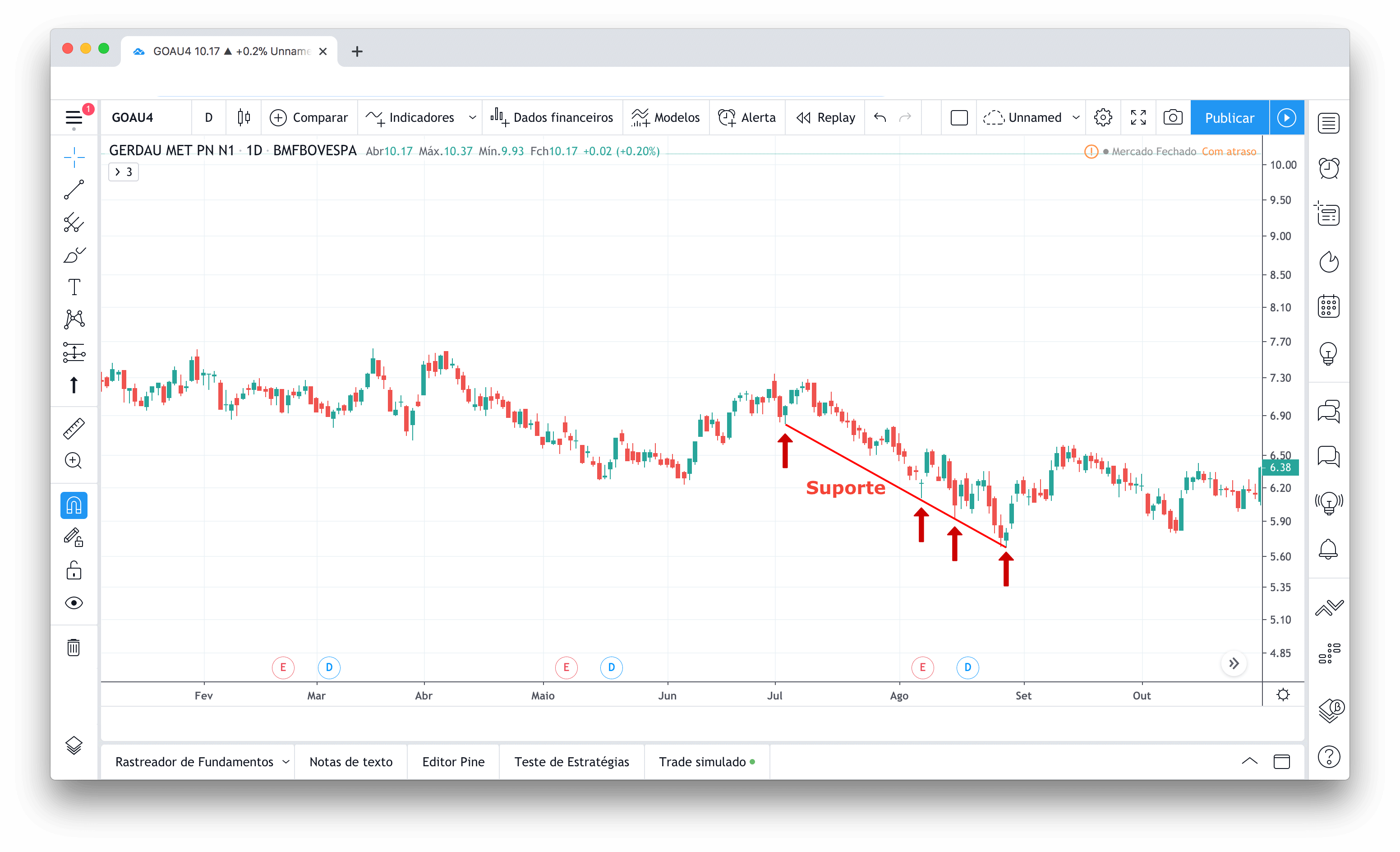Activate the zoom in tool

pos(74,460)
